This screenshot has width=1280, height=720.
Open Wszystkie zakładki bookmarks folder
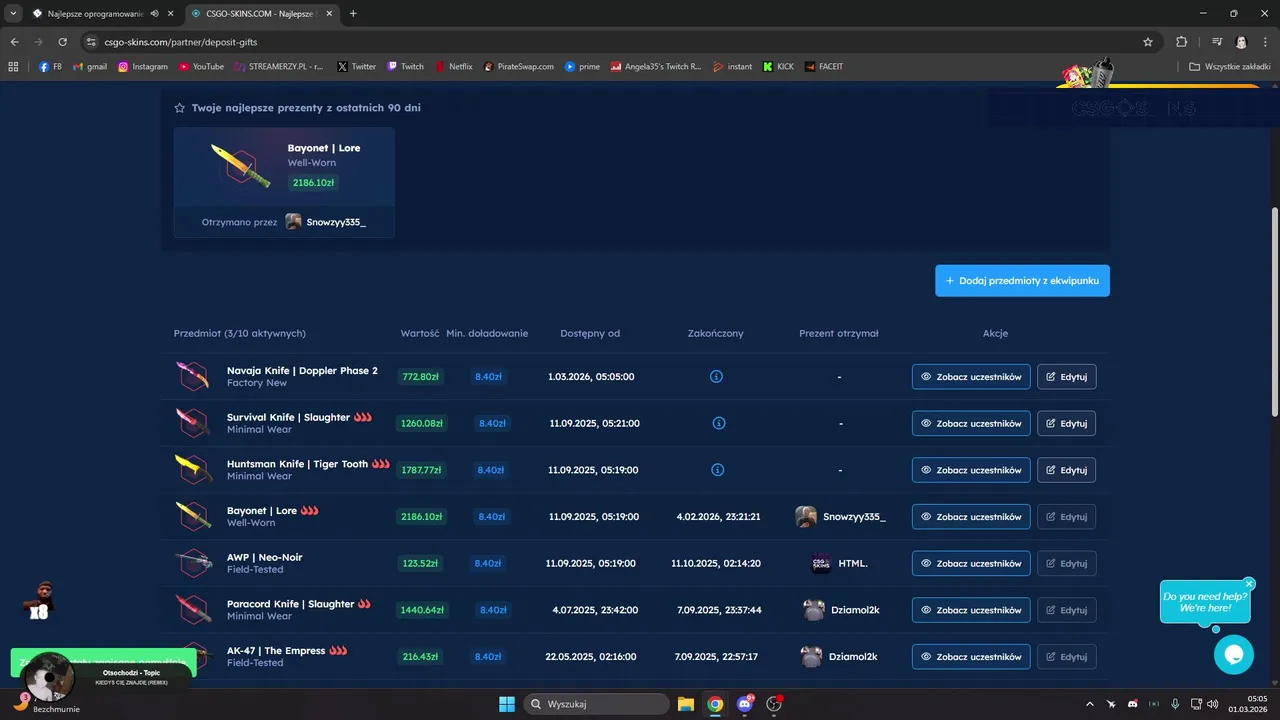[1228, 67]
